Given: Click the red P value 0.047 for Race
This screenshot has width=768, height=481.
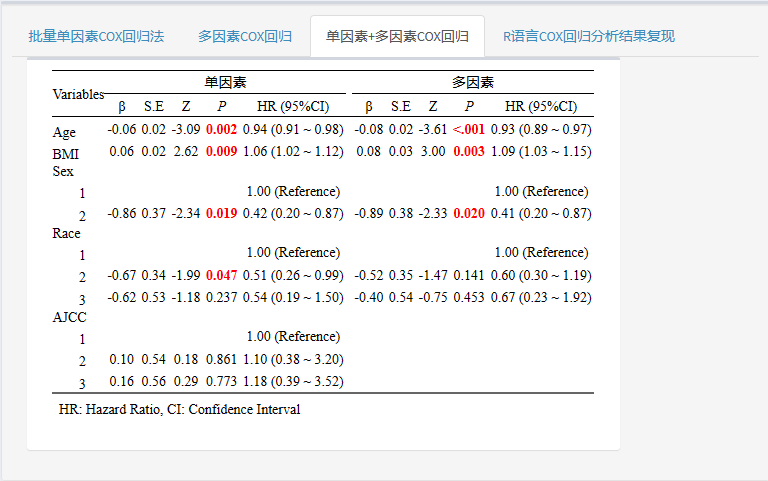Looking at the screenshot, I should click(x=221, y=275).
